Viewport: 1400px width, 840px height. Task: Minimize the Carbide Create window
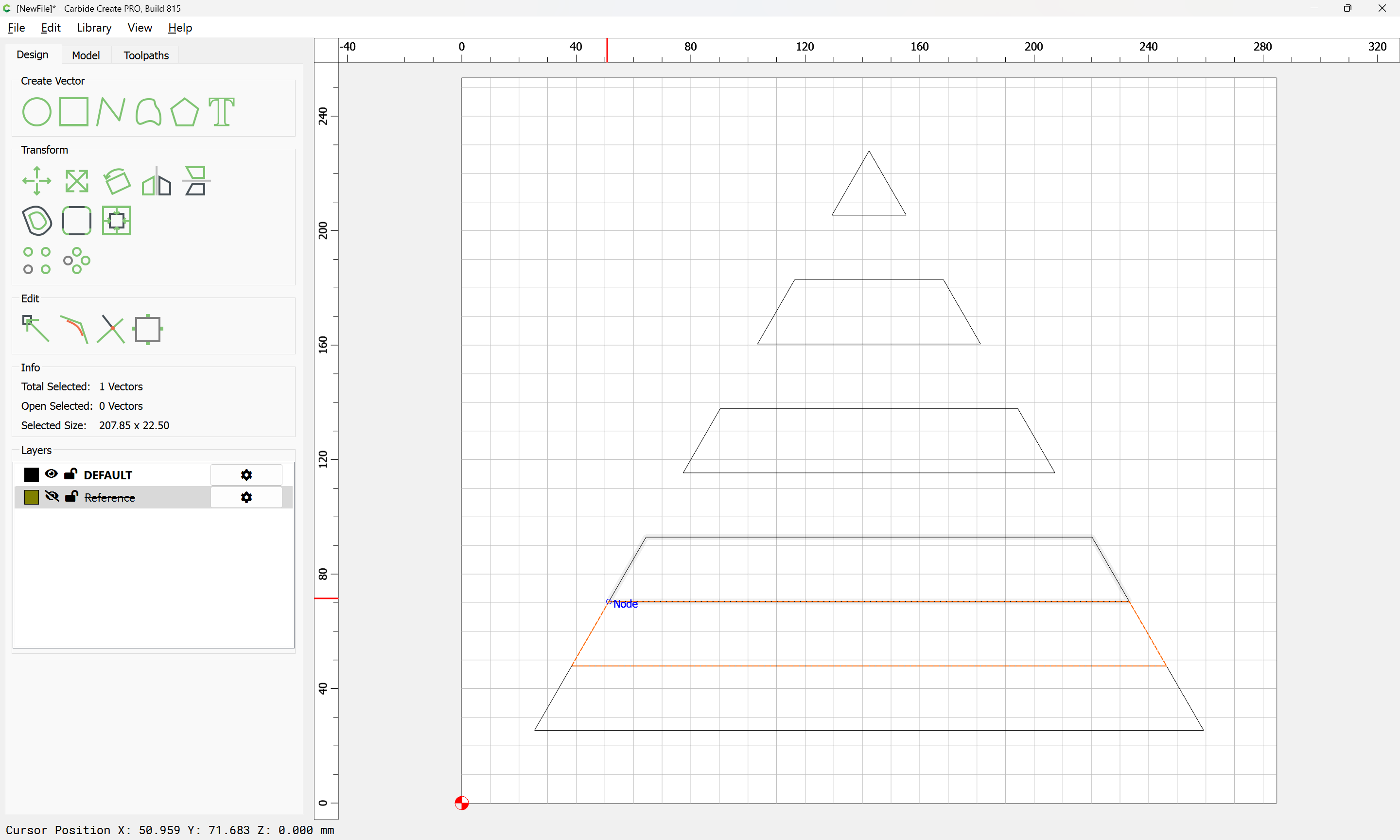click(x=1314, y=8)
